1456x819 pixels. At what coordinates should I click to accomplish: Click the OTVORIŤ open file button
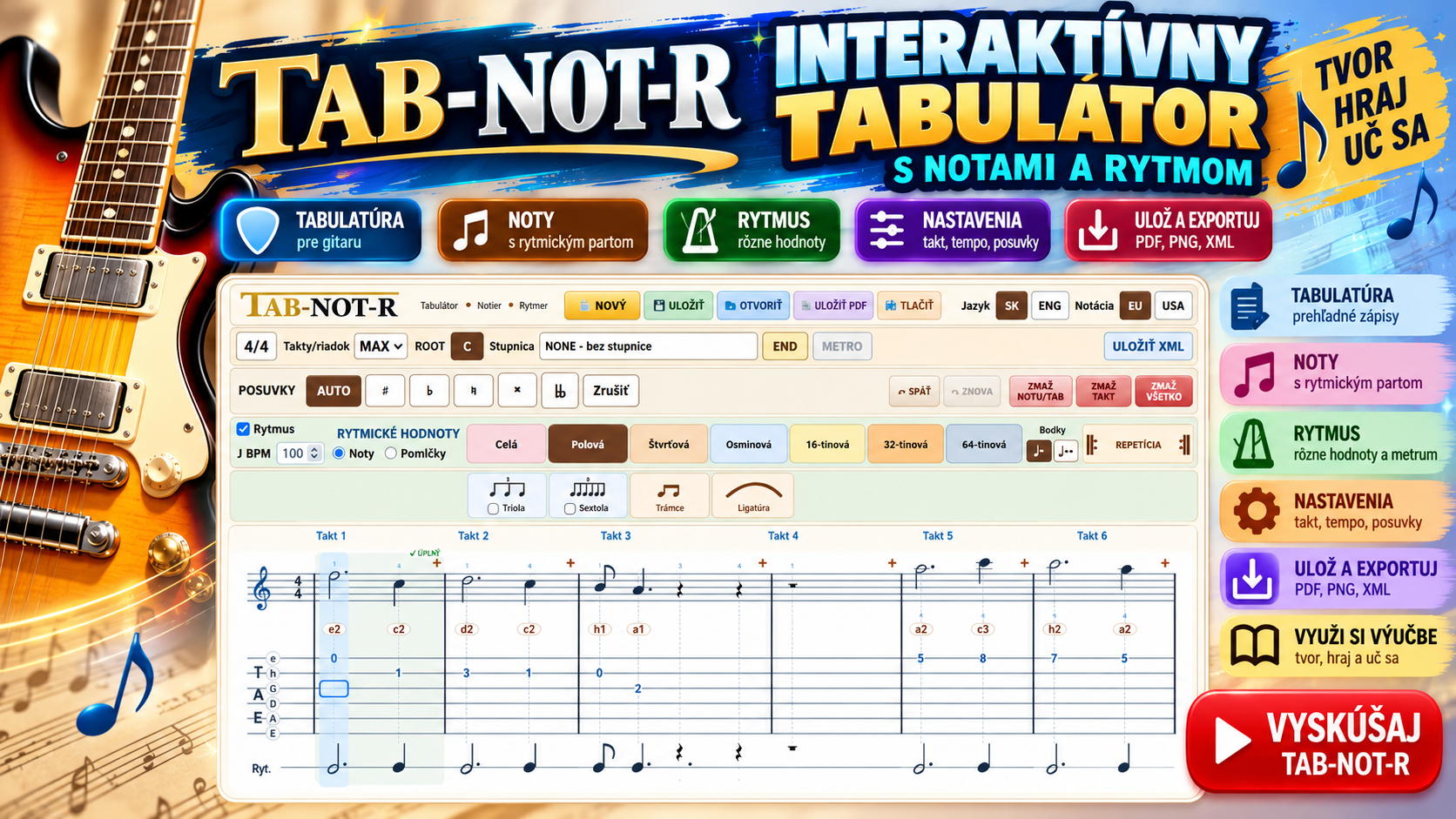[753, 305]
